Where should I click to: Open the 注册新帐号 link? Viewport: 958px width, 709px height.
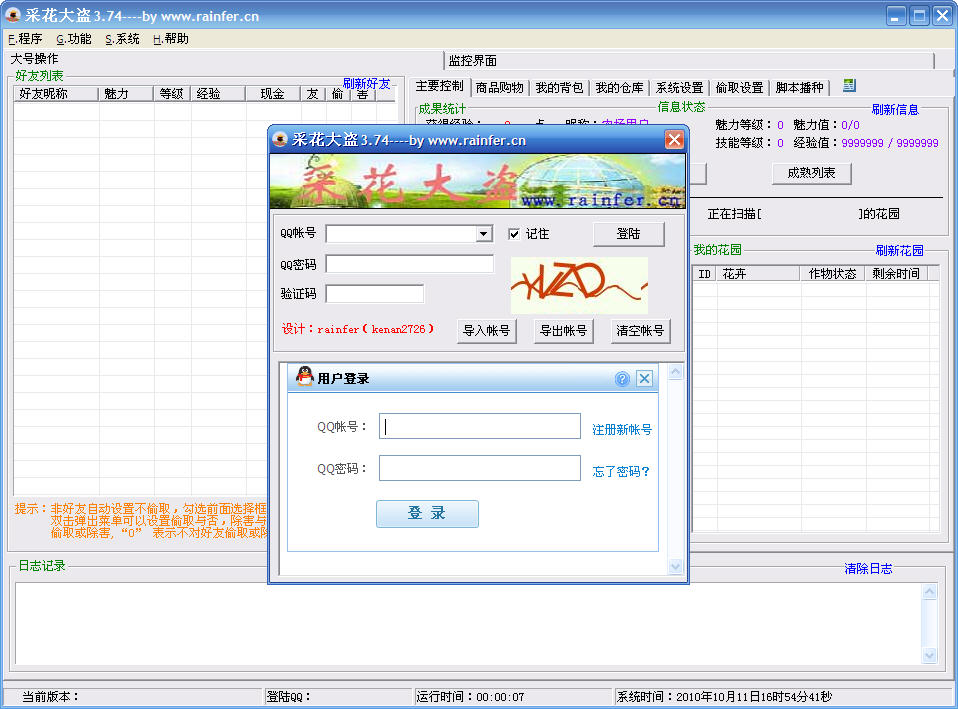coord(621,430)
